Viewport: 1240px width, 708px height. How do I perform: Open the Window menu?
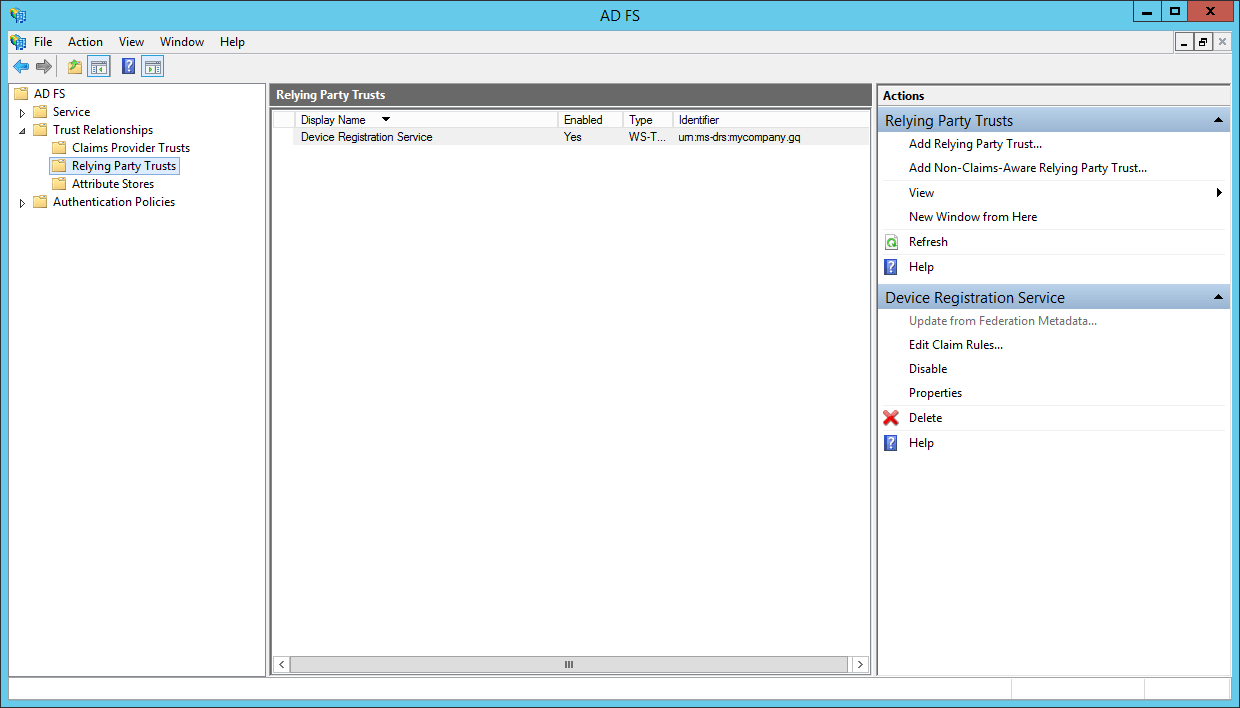click(x=182, y=42)
